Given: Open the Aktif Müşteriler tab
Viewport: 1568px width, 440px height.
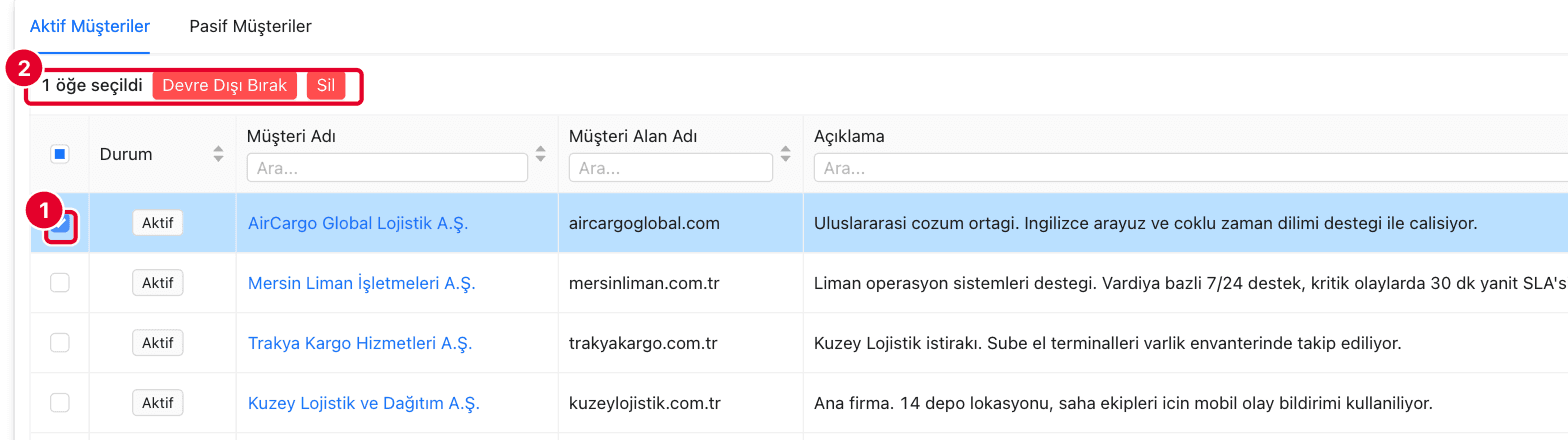Looking at the screenshot, I should (90, 26).
